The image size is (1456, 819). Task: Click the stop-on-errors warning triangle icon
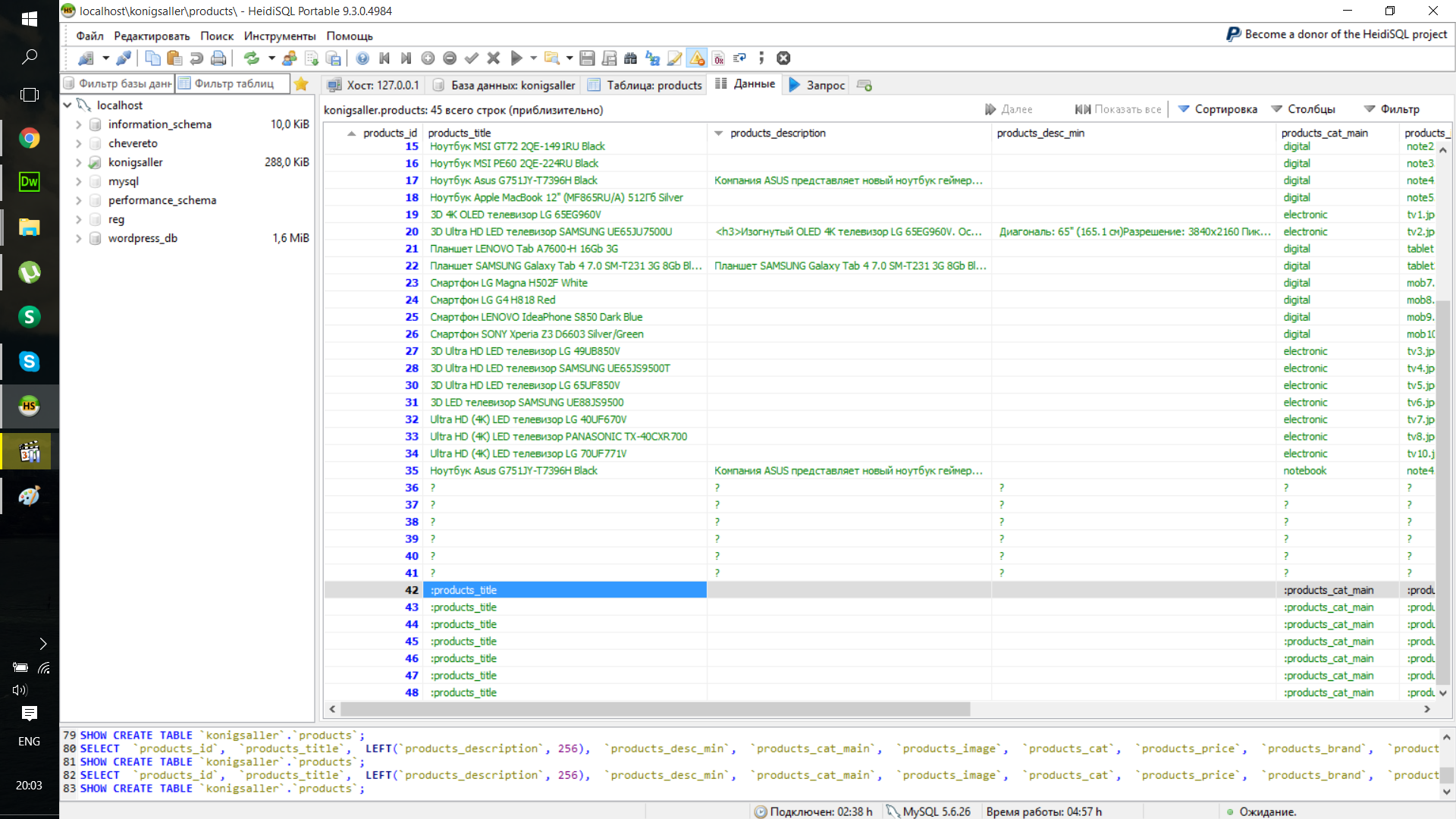click(x=697, y=58)
